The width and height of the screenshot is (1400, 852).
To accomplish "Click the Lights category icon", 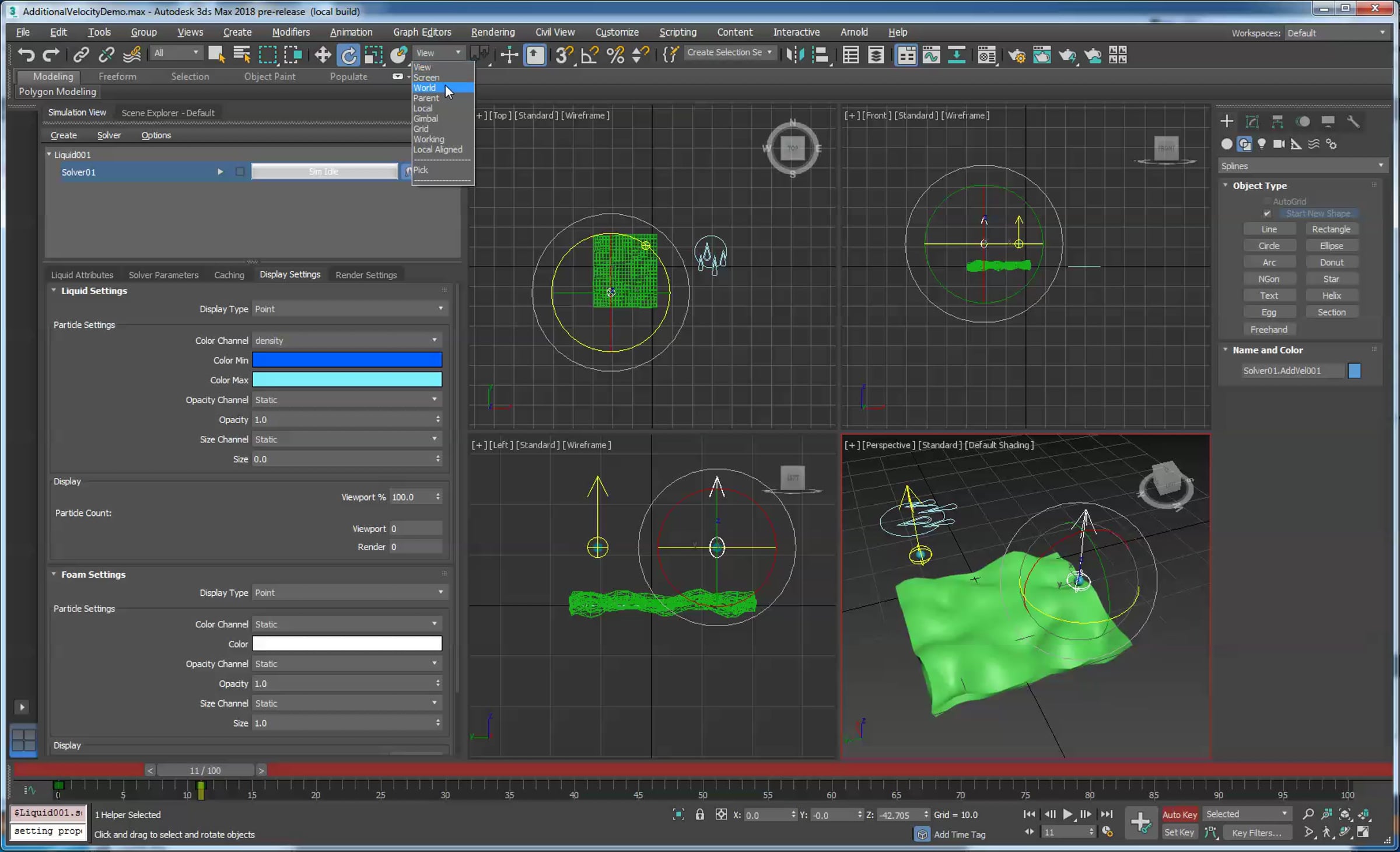I will point(1262,144).
